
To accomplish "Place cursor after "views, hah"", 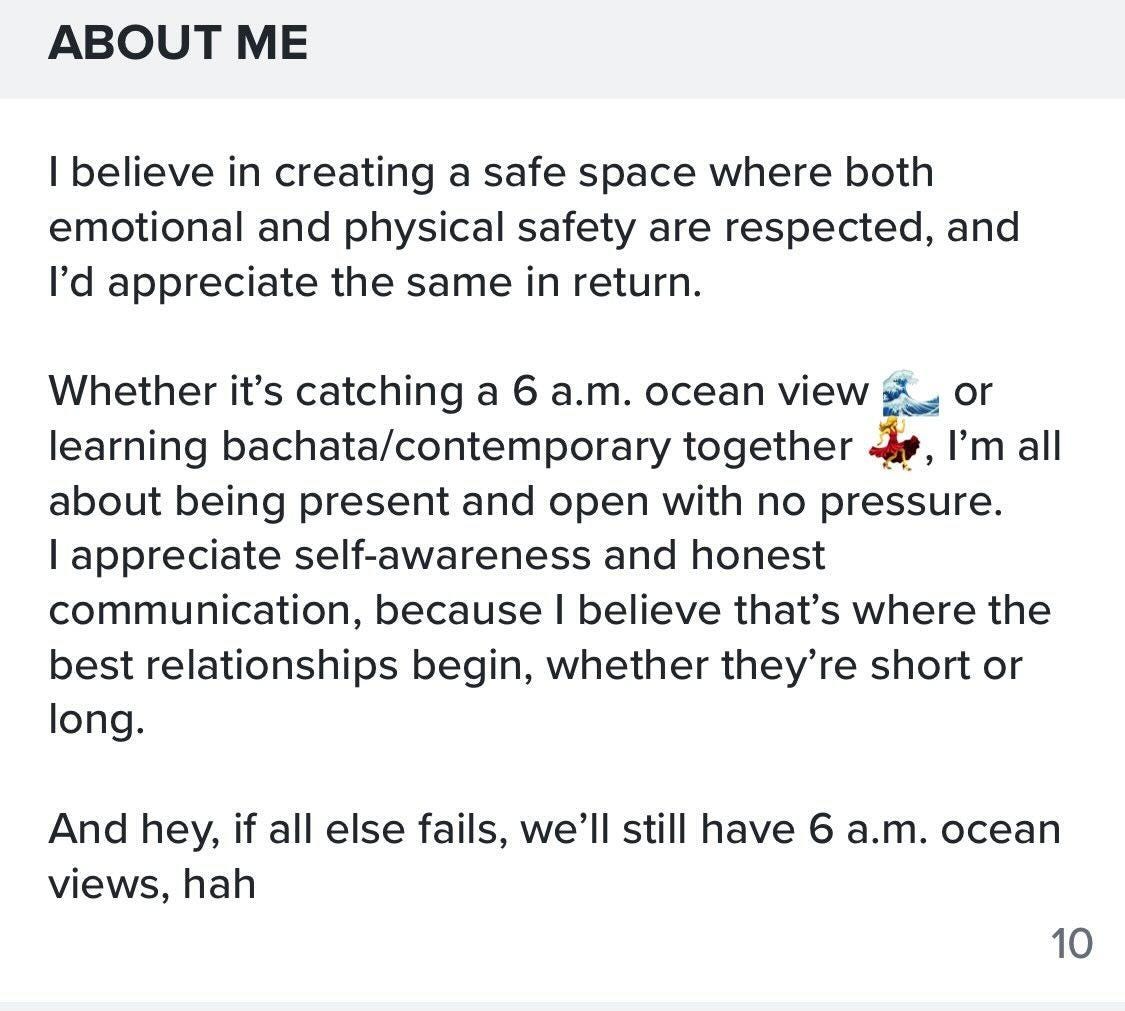I will [x=257, y=884].
